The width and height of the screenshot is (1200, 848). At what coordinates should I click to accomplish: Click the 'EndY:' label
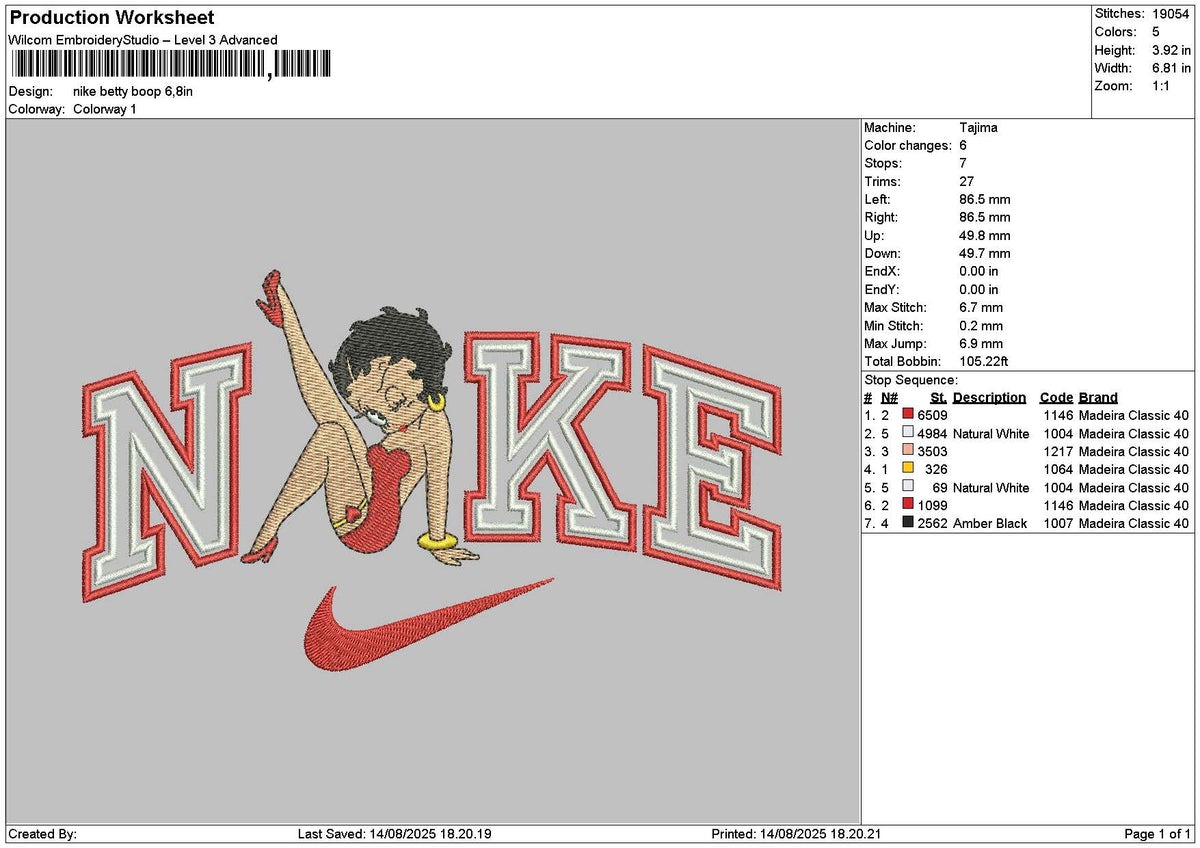pos(882,289)
